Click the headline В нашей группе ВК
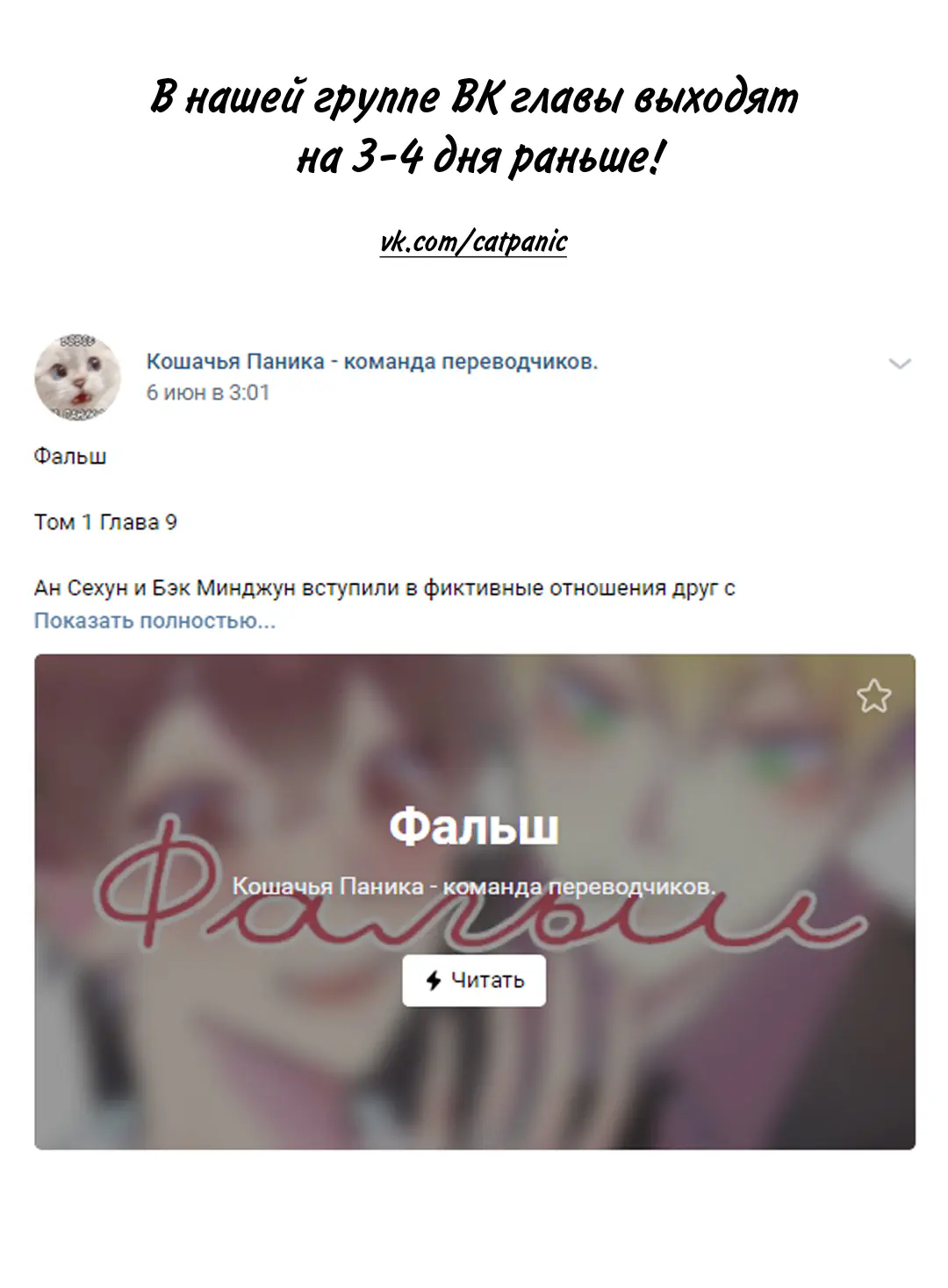The width and height of the screenshot is (948, 1288). point(474,97)
